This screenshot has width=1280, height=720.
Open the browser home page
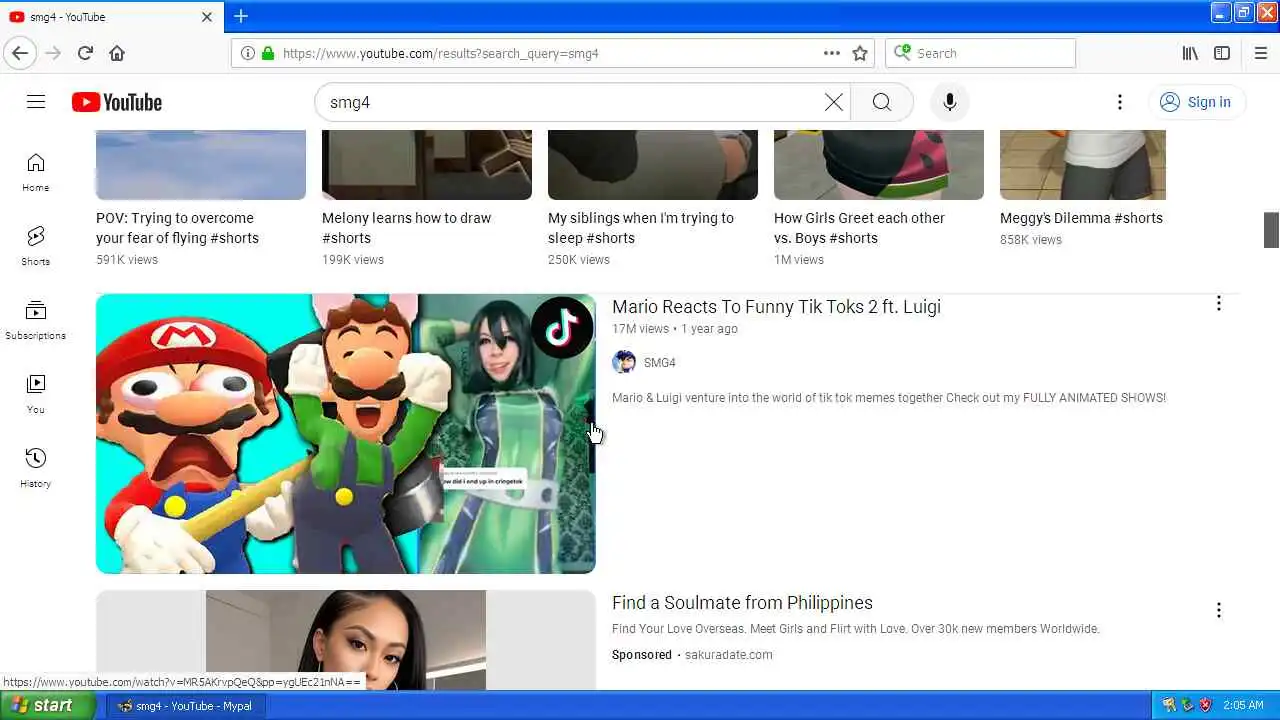[117, 53]
